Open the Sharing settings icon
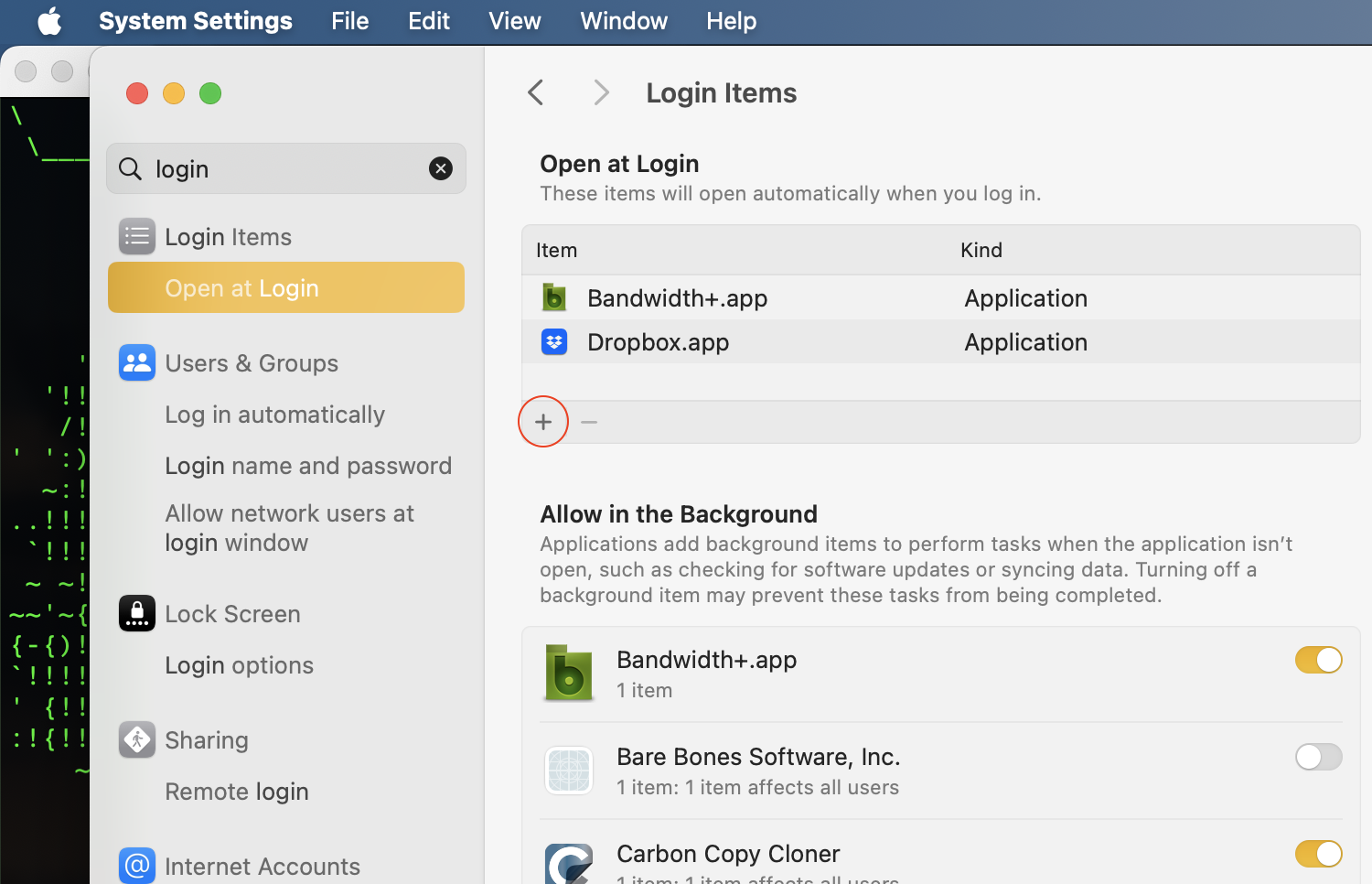This screenshot has height=884, width=1372. tap(136, 739)
